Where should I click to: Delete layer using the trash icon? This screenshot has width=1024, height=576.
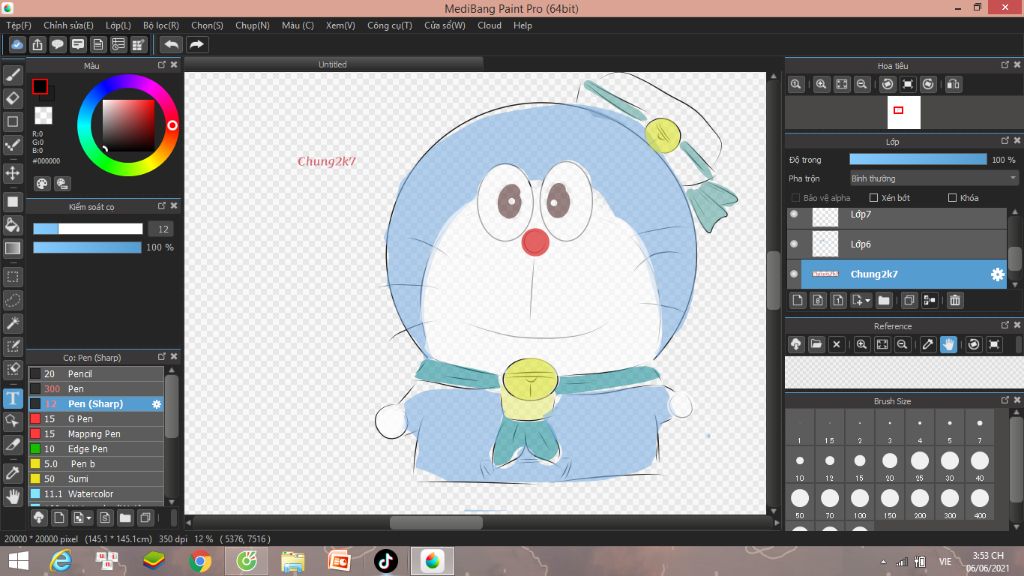[955, 300]
